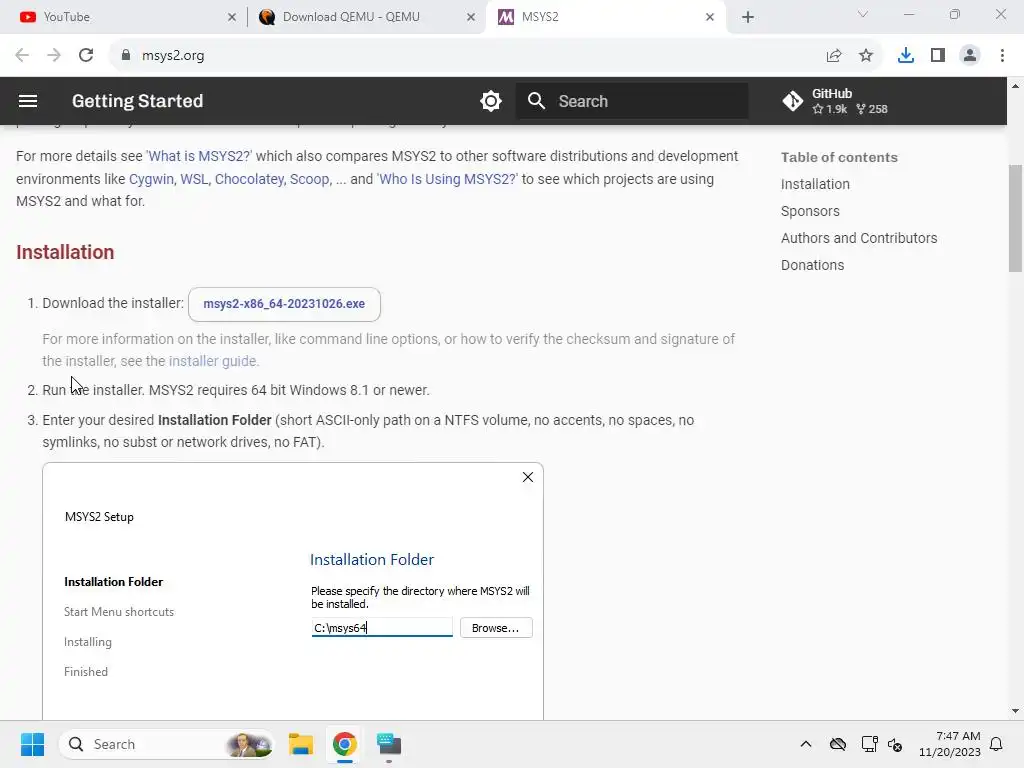
Task: Open the Chrome downloads icon
Action: click(906, 56)
